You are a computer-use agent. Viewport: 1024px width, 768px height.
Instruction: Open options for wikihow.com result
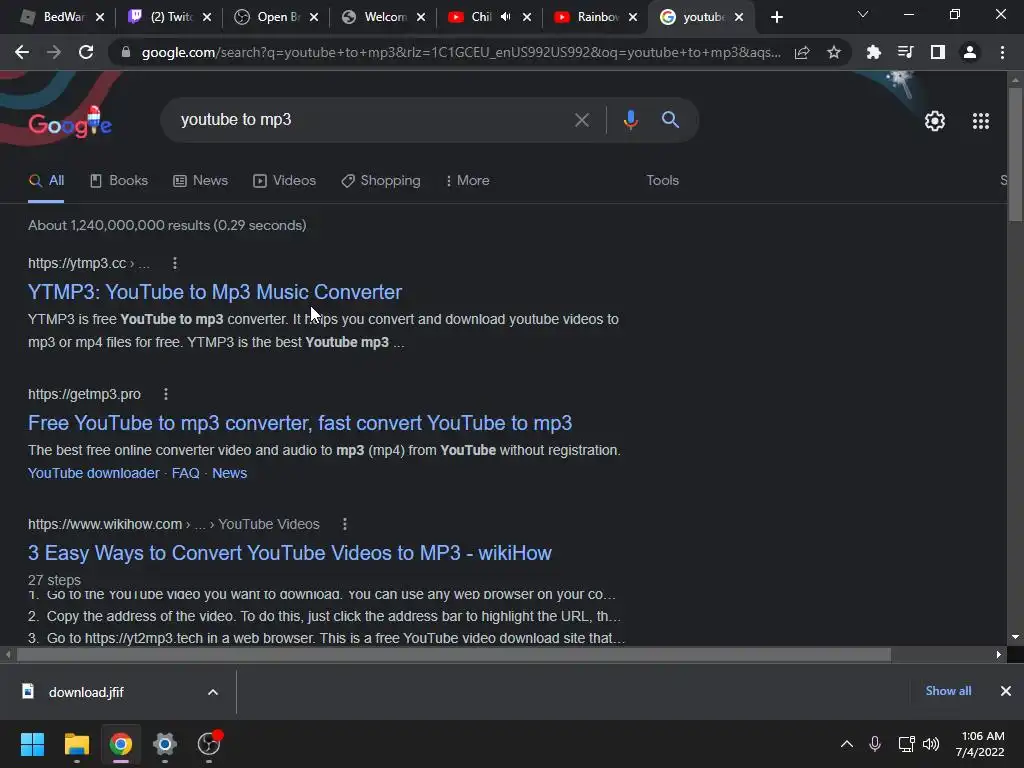point(345,524)
